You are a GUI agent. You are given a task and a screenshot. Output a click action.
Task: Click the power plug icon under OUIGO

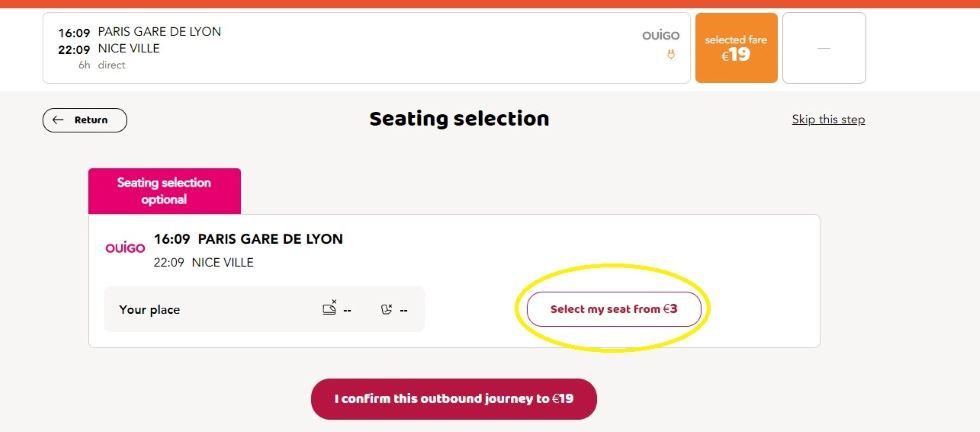coord(671,55)
